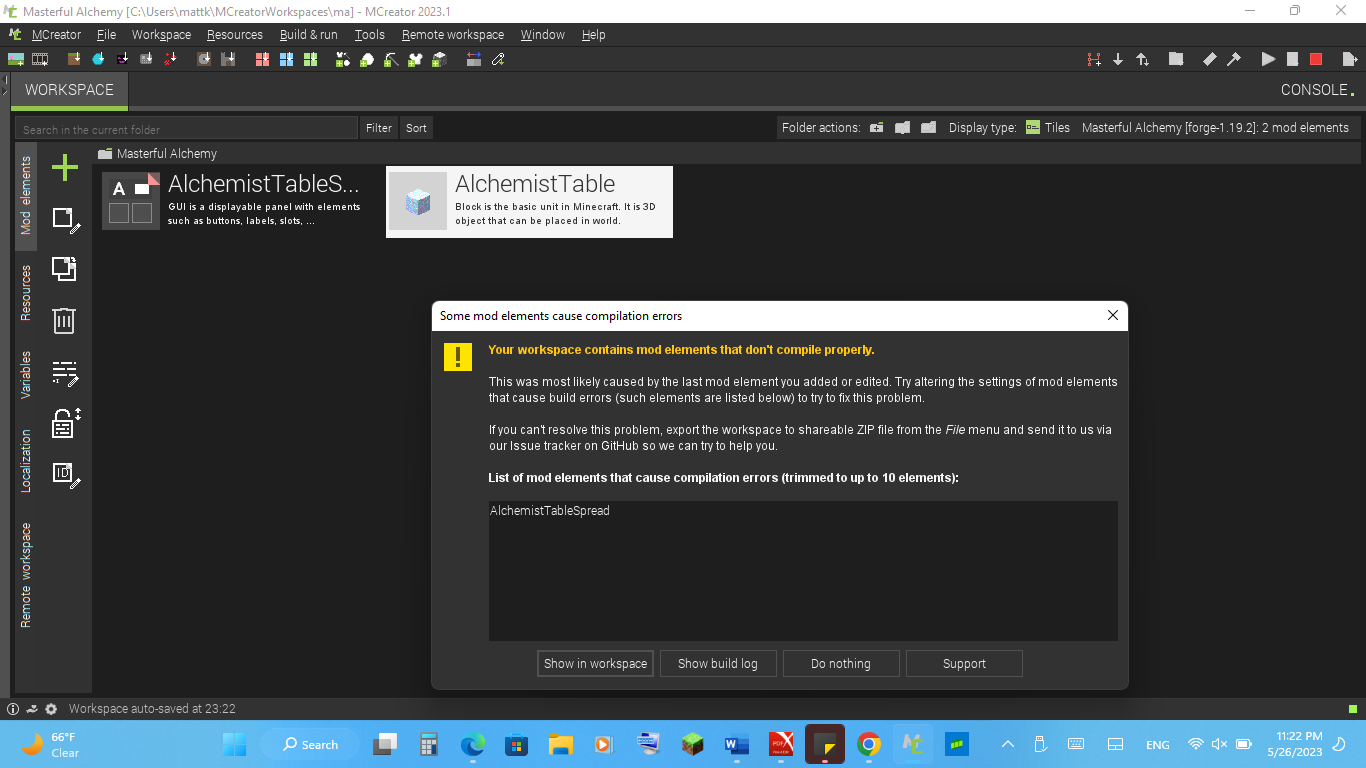
Task: Toggle the Filter option above the element list
Action: (x=378, y=127)
